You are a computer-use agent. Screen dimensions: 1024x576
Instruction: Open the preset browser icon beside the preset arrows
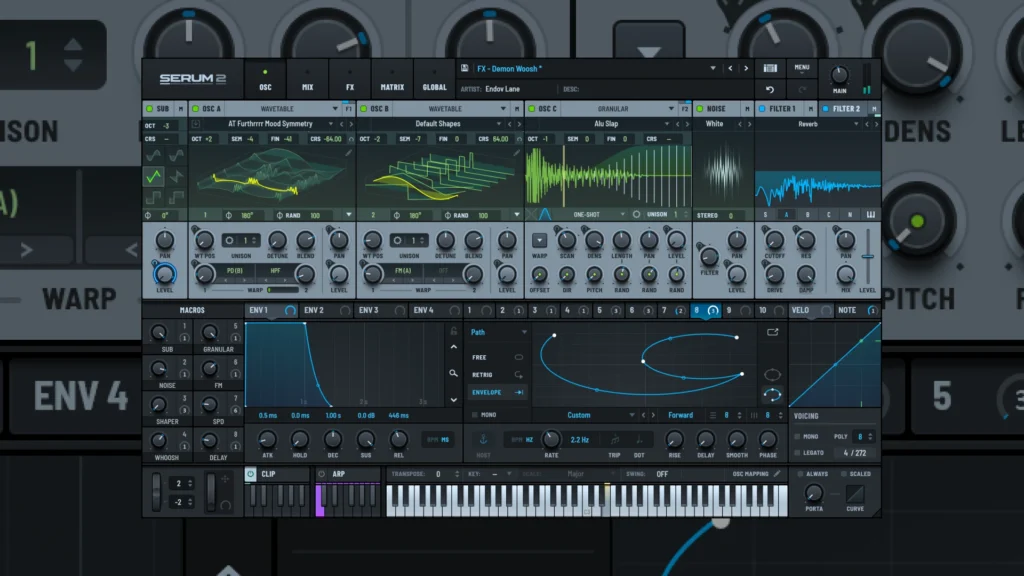(x=770, y=68)
